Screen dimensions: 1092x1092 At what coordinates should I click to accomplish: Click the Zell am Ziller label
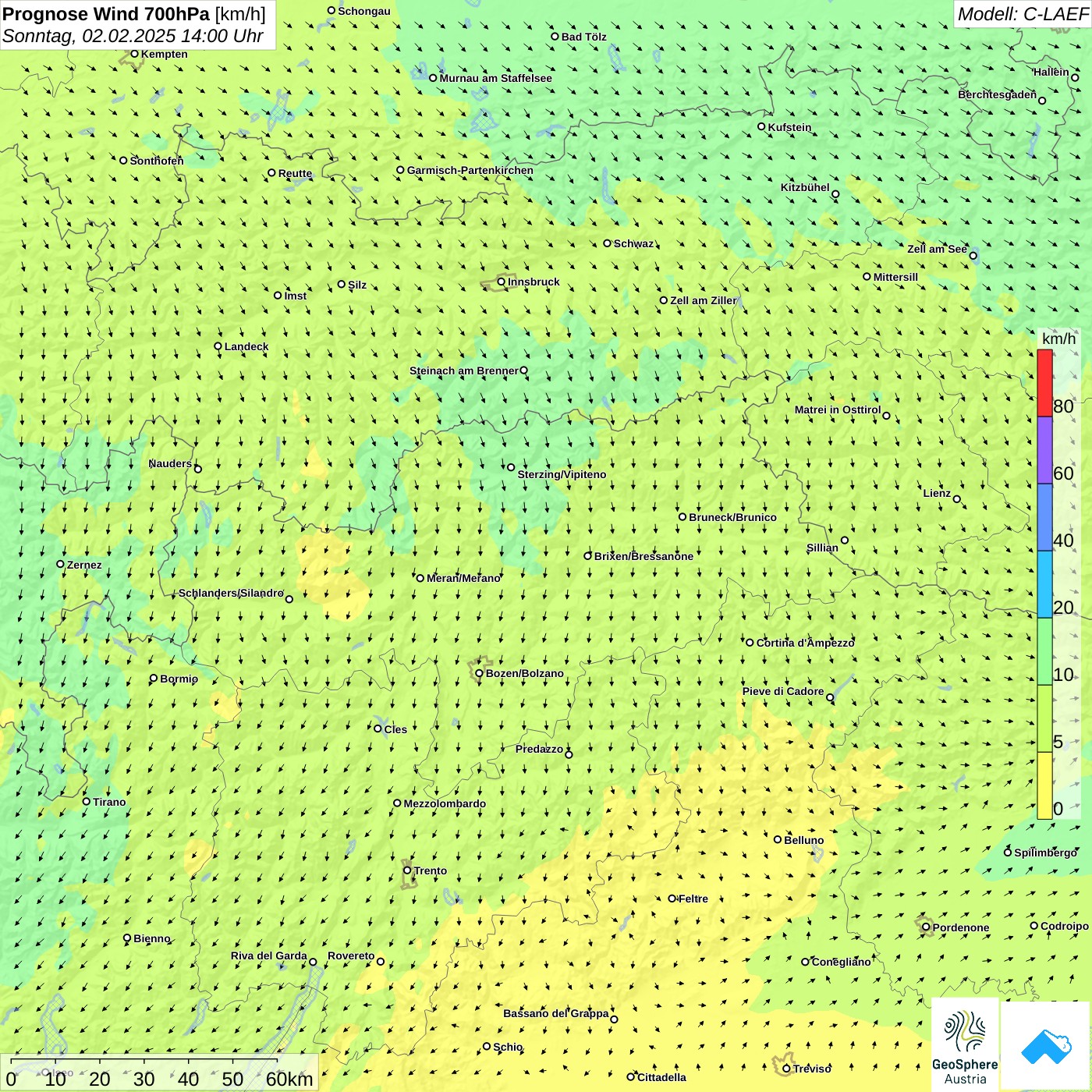click(x=703, y=300)
